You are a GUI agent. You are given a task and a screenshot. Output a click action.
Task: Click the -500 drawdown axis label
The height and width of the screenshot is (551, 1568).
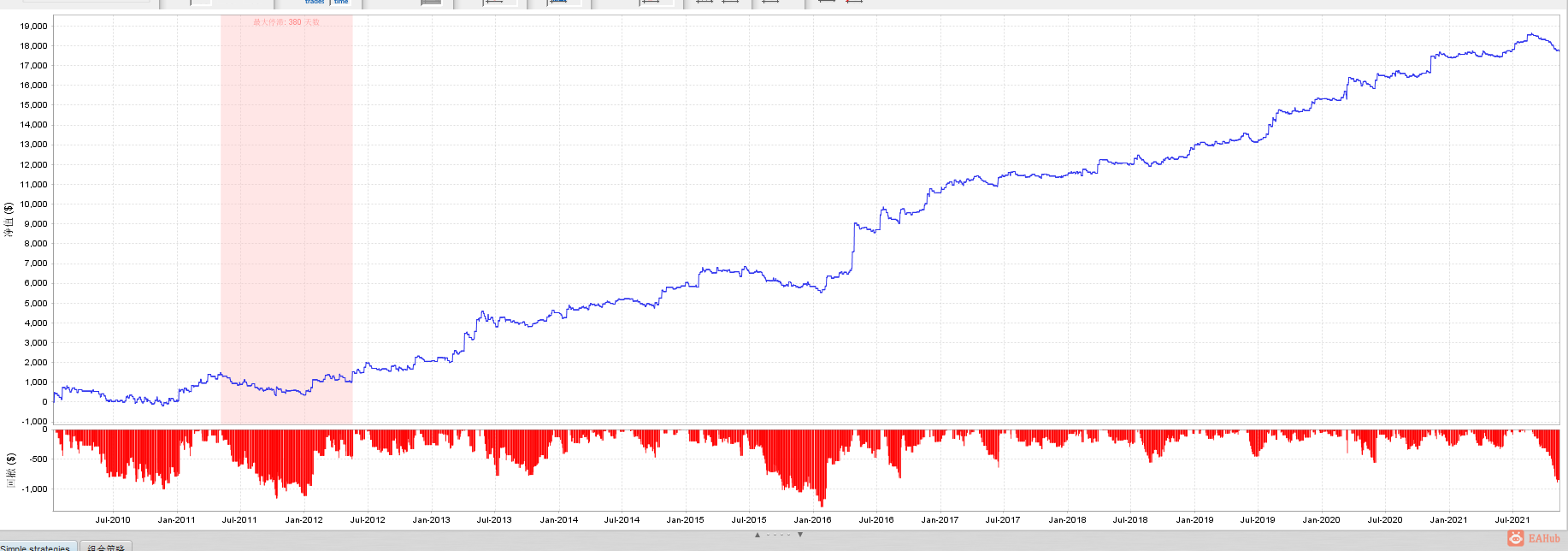[x=38, y=459]
